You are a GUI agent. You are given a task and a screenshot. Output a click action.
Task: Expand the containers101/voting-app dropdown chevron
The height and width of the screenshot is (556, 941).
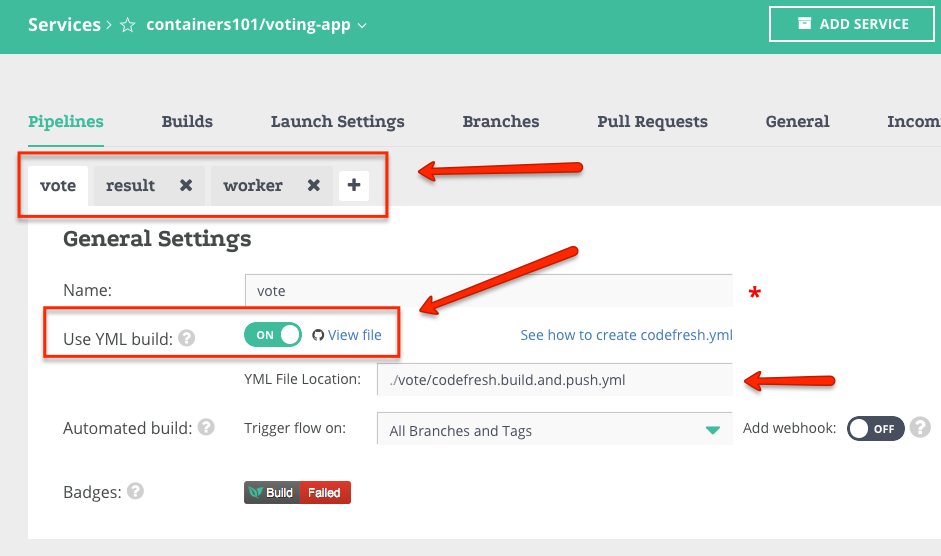pos(362,26)
